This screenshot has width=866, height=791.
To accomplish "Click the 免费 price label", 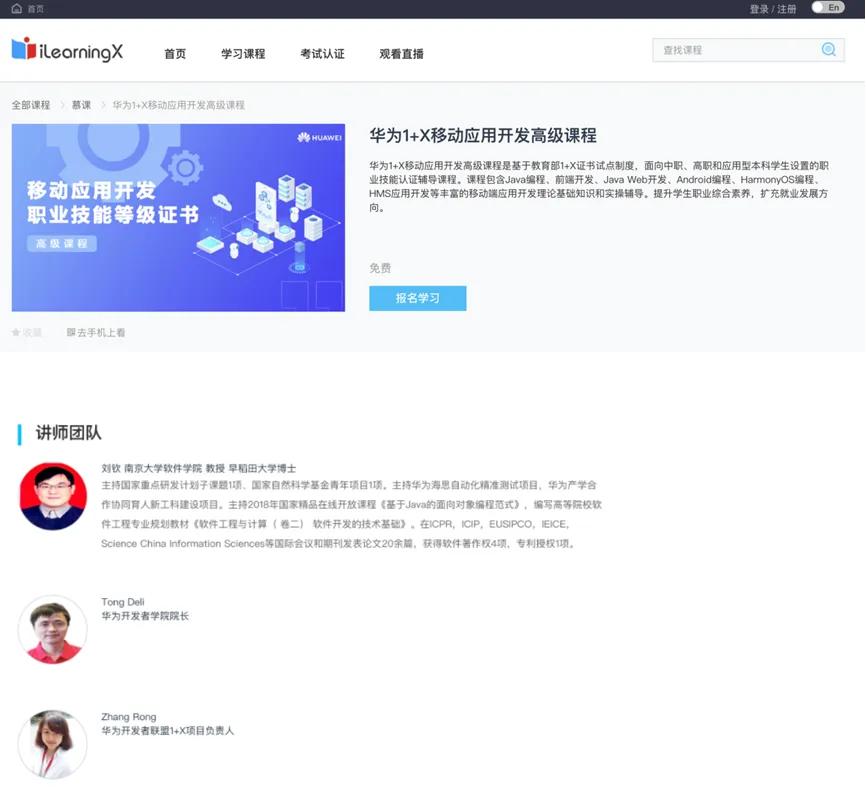I will click(x=380, y=268).
